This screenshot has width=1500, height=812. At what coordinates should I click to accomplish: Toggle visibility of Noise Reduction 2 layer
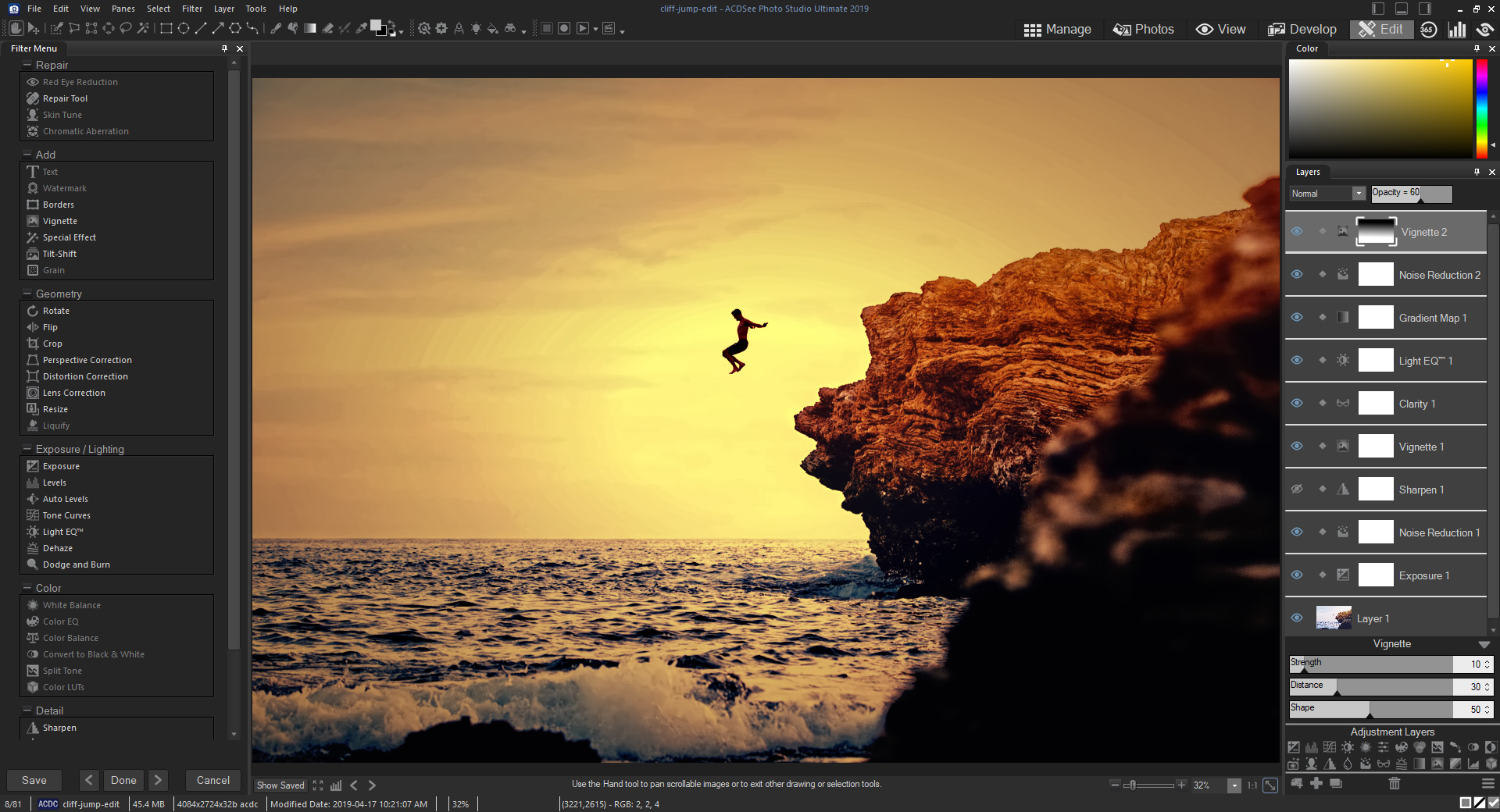coord(1297,274)
